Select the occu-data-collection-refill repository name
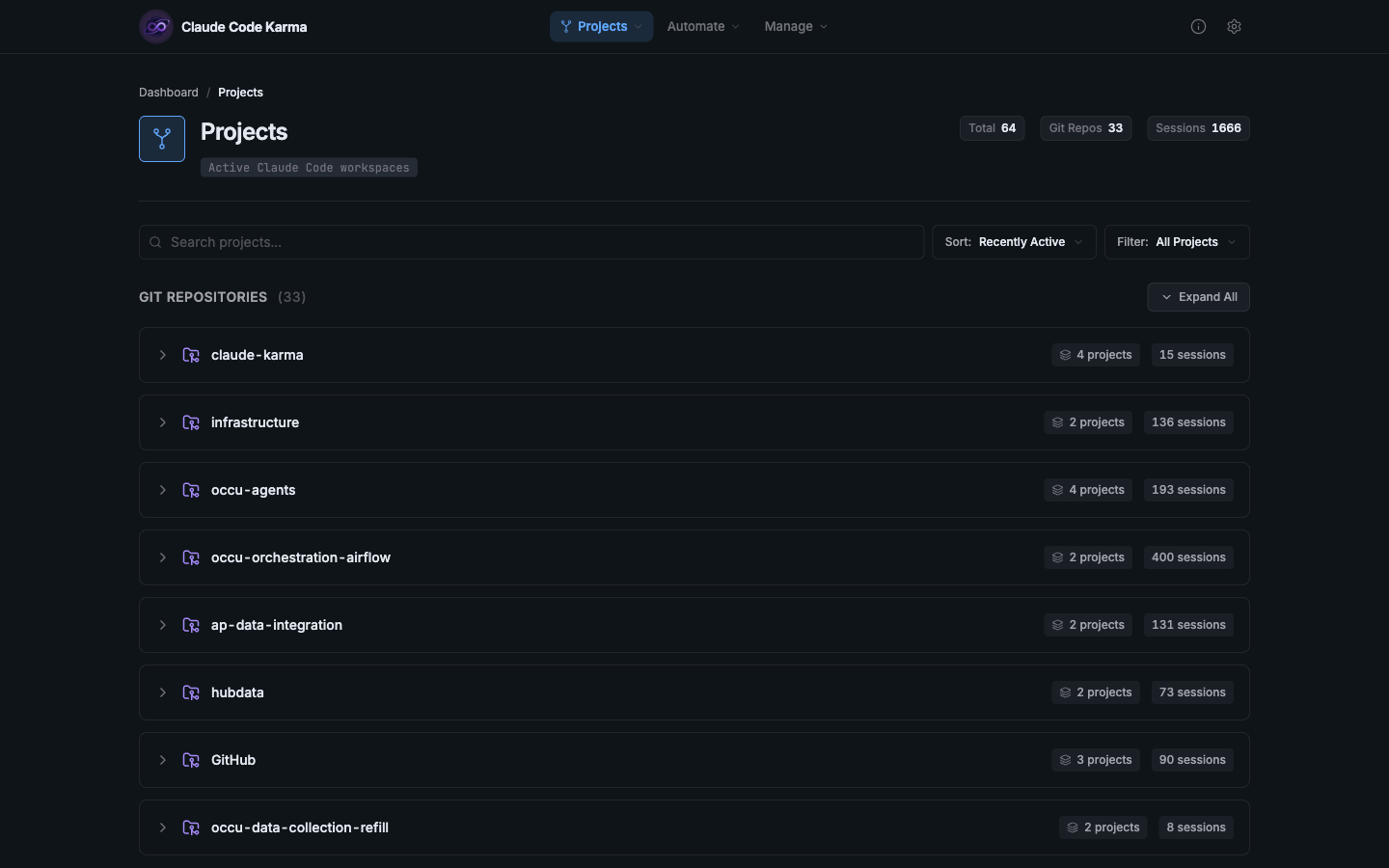Viewport: 1389px width, 868px height. point(300,827)
